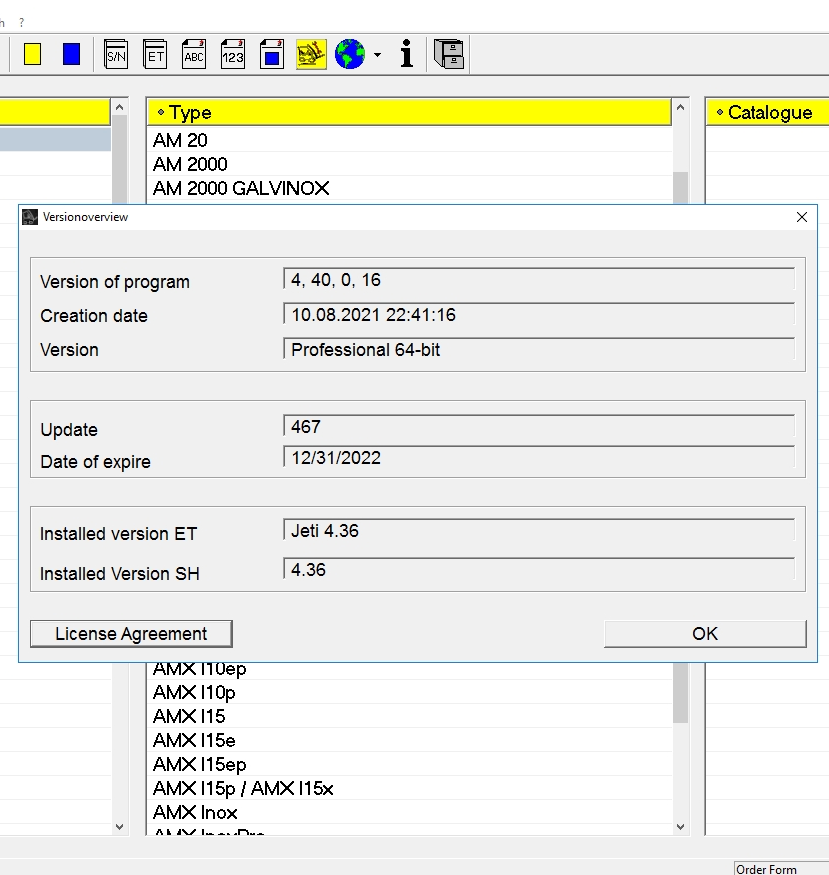Click the 'Jeti 4.36' installed ET field
The width and height of the screenshot is (829, 875).
click(x=539, y=531)
